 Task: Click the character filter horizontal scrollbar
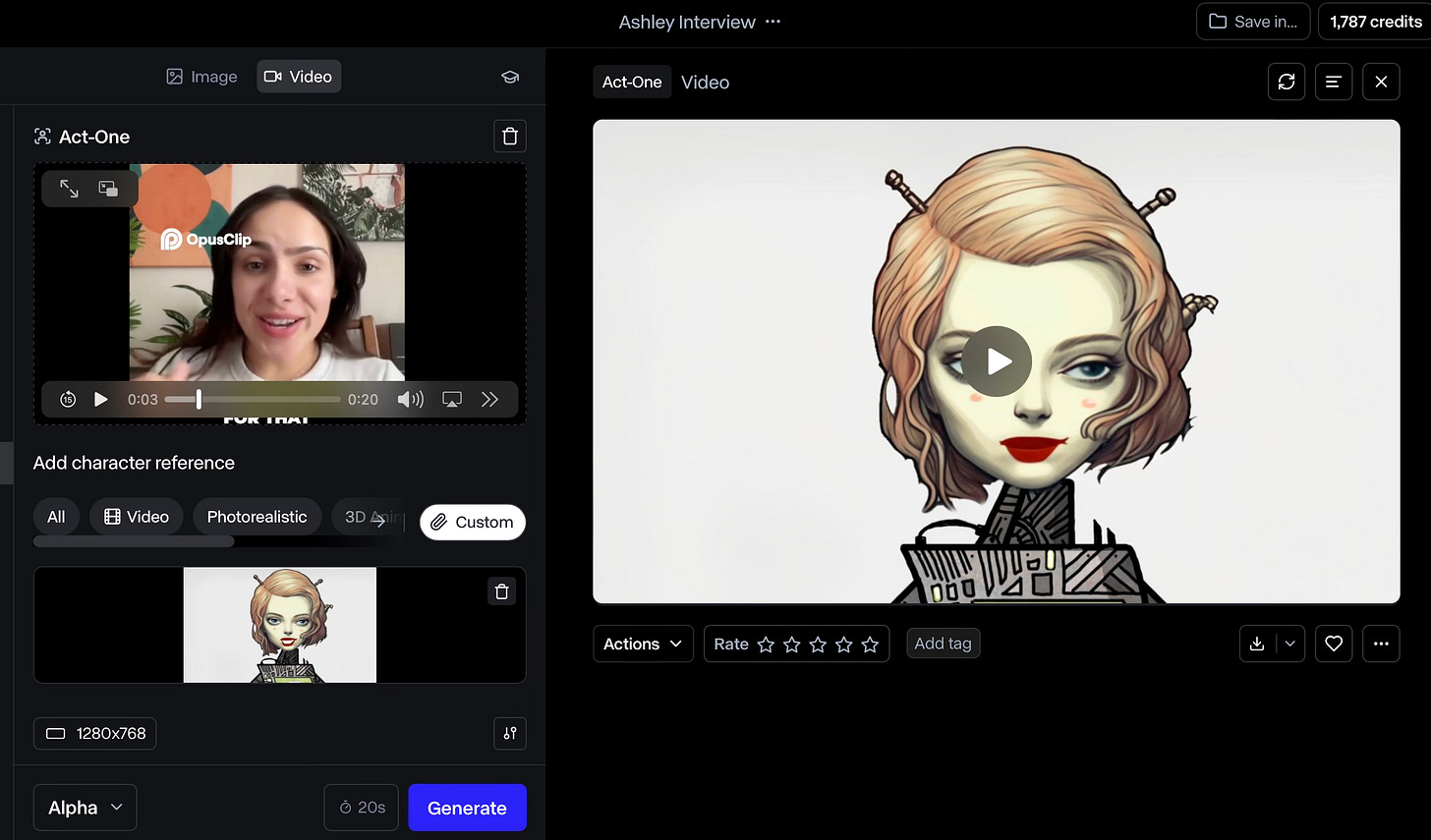tap(134, 541)
